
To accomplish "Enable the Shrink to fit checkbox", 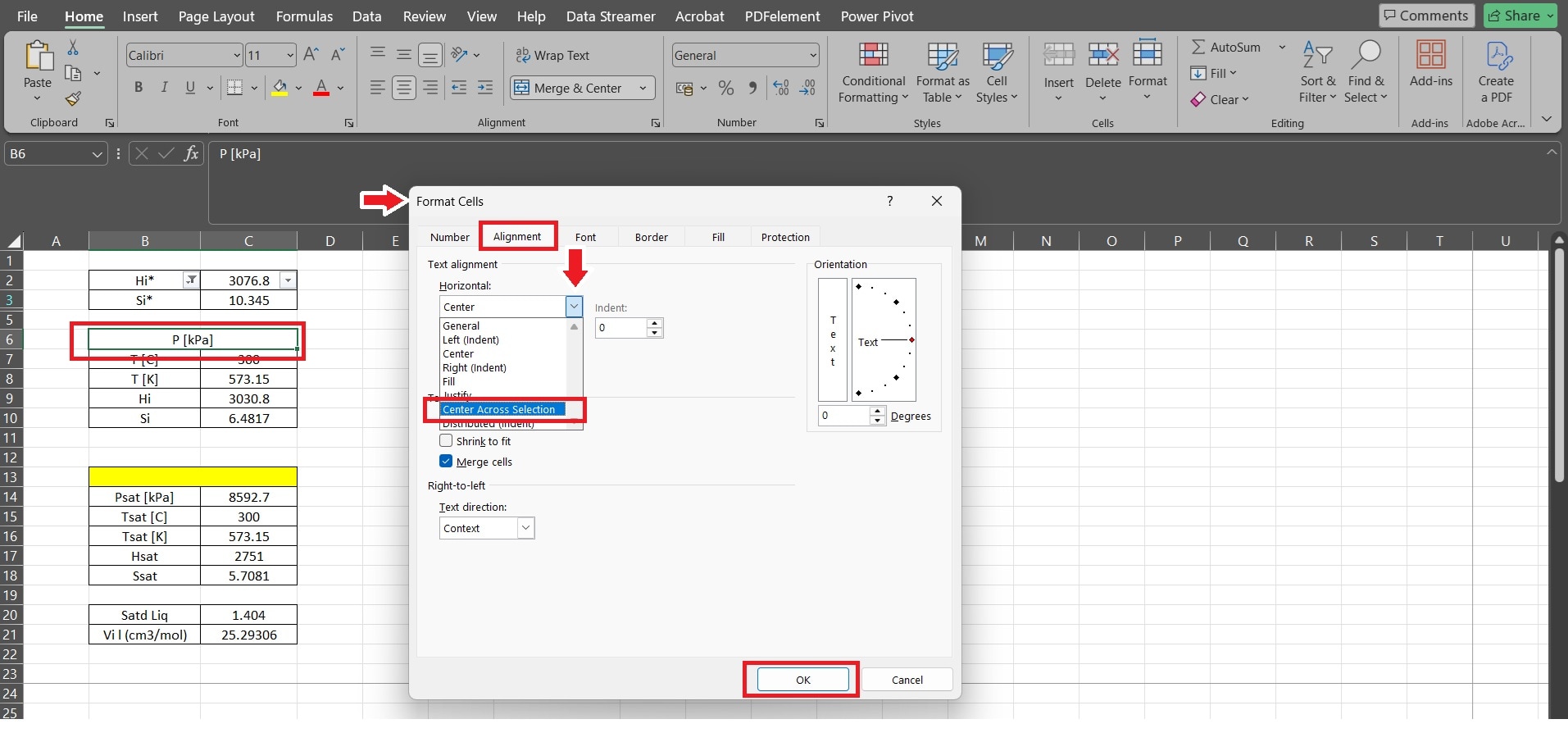I will [x=446, y=441].
